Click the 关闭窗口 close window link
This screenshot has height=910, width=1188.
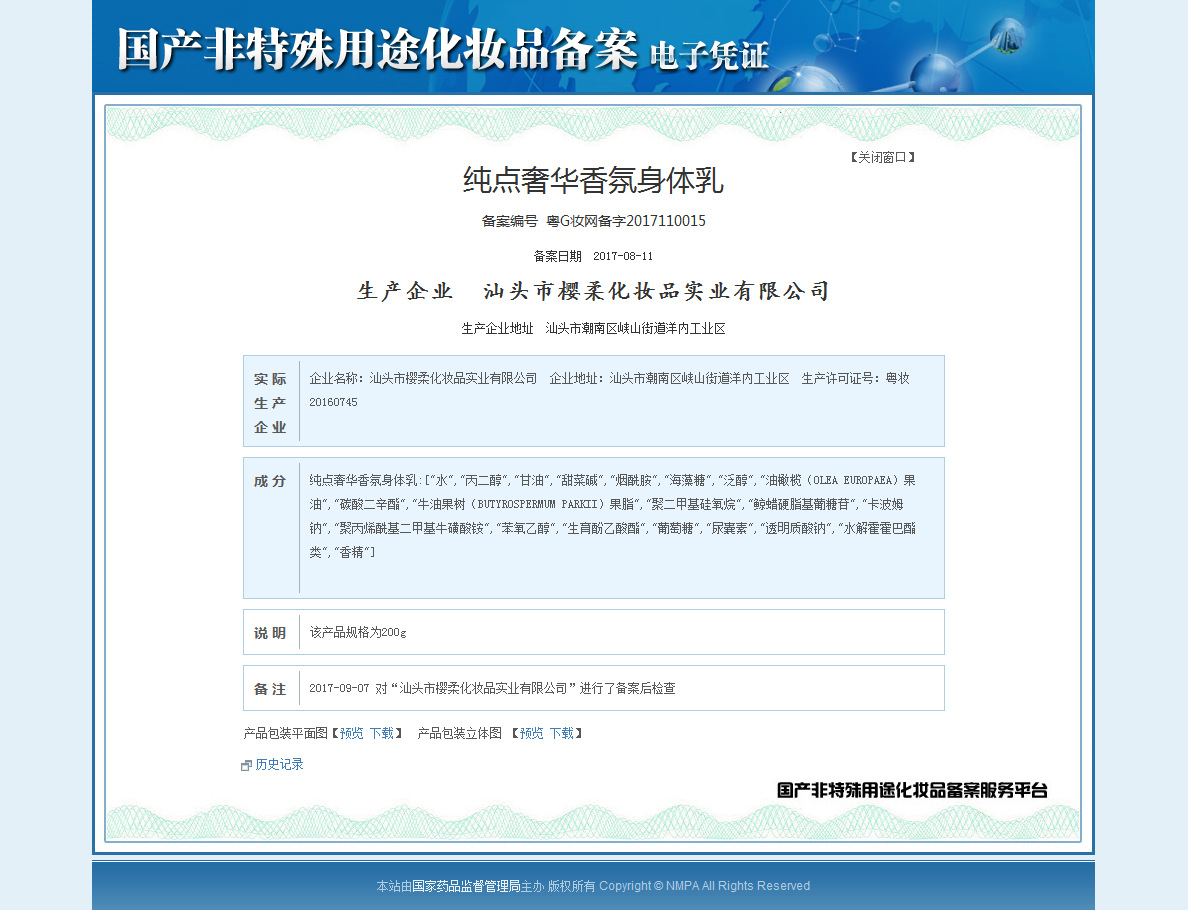pos(882,157)
